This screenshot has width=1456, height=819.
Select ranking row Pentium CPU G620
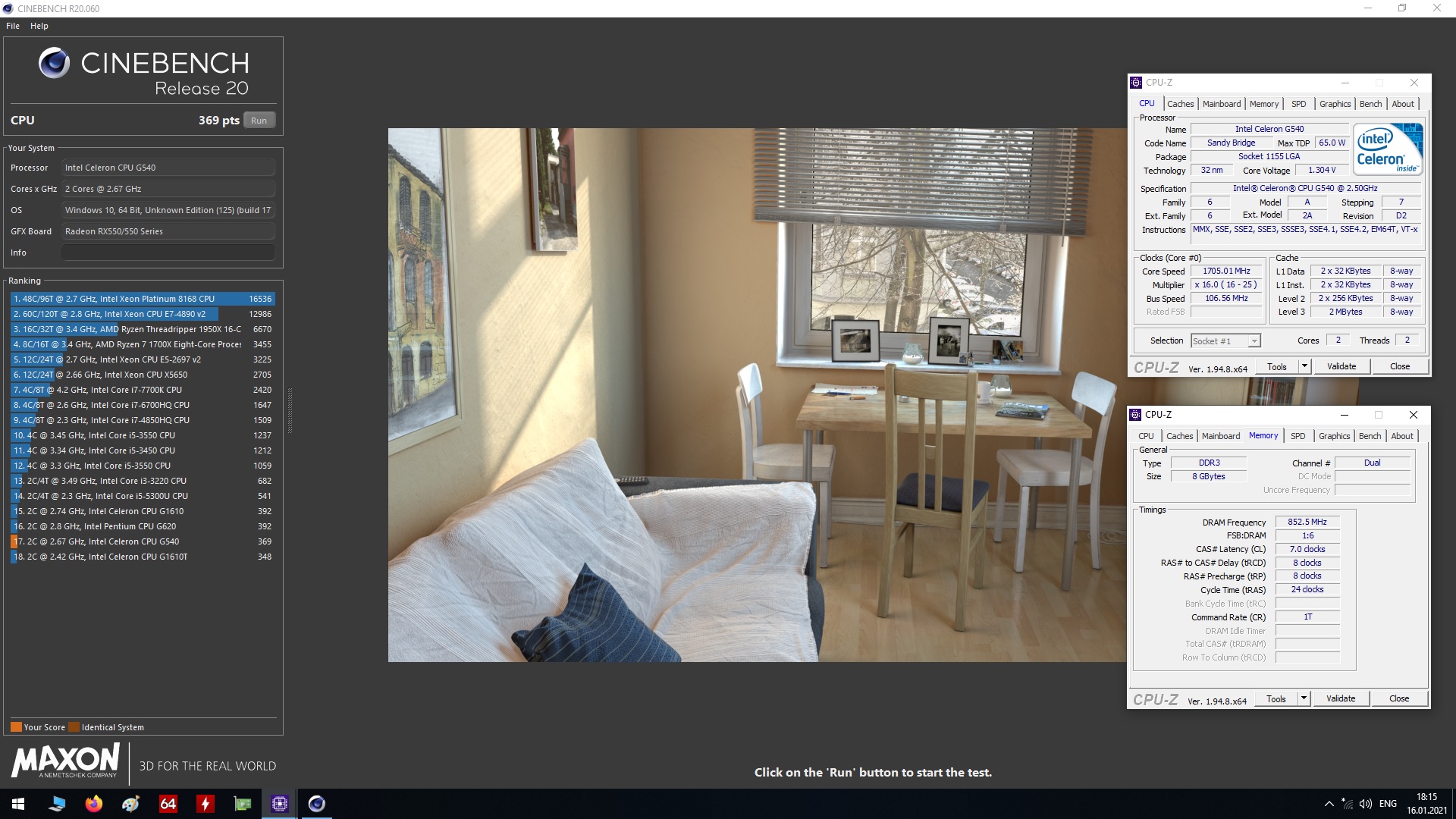click(143, 526)
